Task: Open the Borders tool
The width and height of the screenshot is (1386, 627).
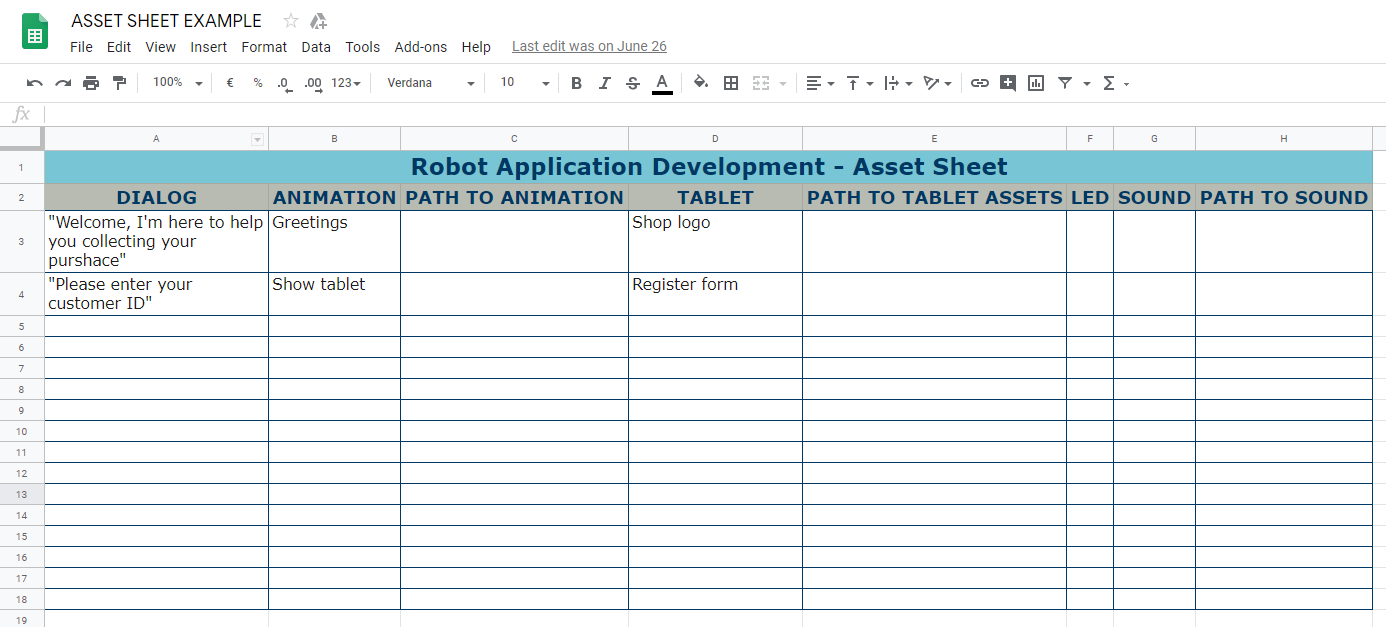Action: click(x=731, y=83)
